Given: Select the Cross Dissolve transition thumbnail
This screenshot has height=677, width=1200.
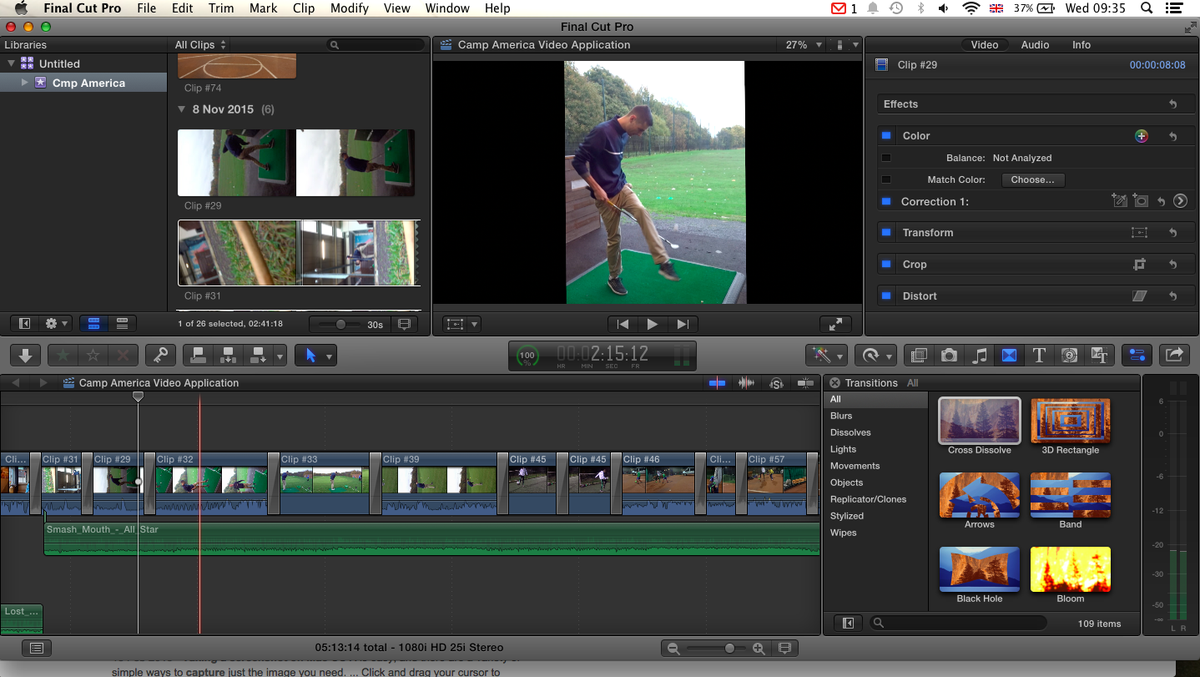Looking at the screenshot, I should [978, 420].
